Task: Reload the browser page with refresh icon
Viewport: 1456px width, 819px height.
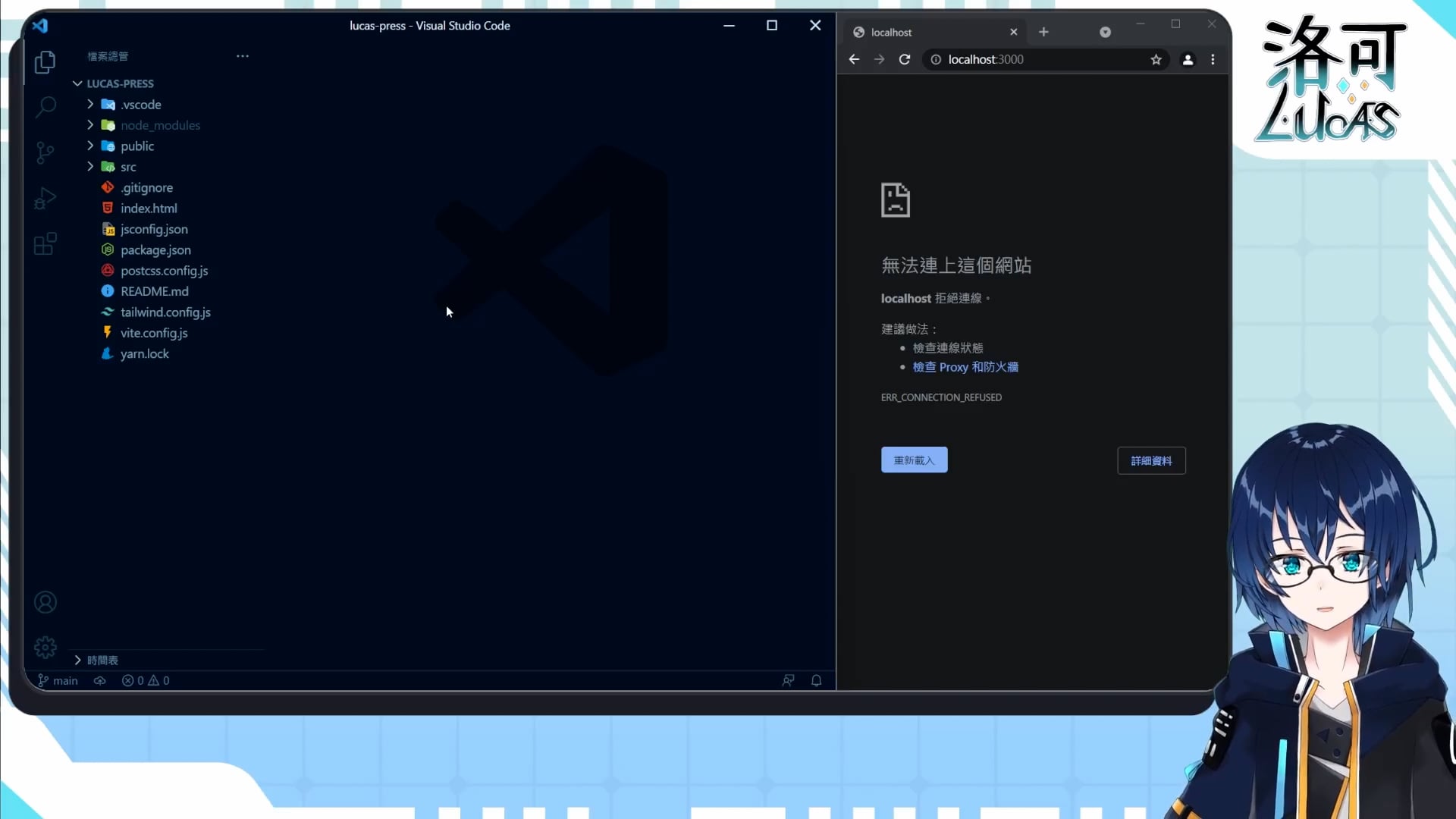Action: pos(904,59)
